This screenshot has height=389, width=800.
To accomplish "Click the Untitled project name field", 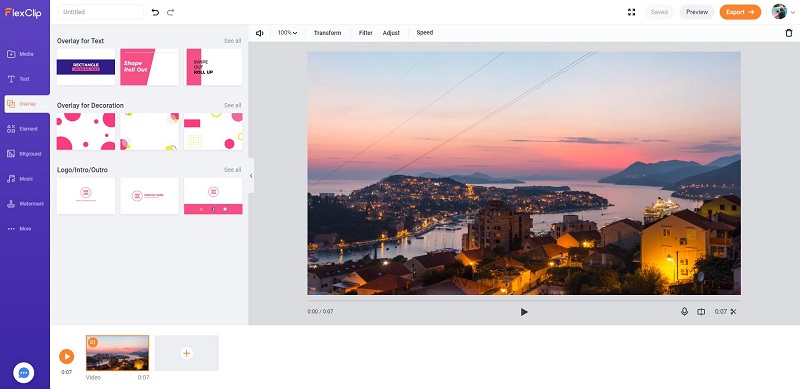I will pos(101,12).
